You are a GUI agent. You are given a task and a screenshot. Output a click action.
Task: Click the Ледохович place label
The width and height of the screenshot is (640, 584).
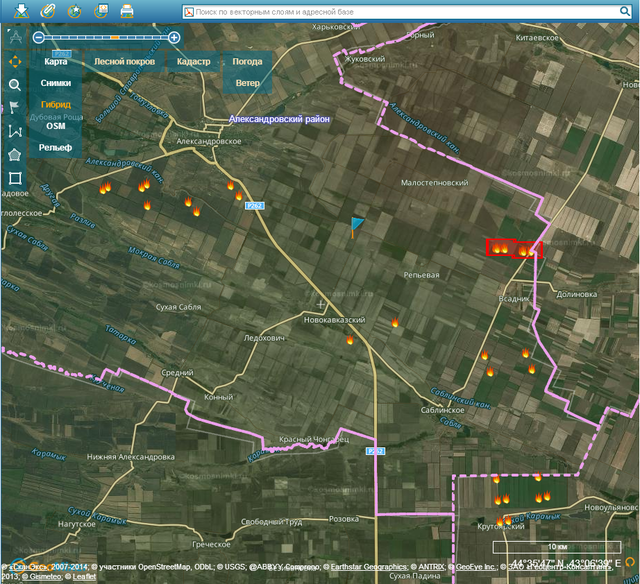tap(264, 338)
